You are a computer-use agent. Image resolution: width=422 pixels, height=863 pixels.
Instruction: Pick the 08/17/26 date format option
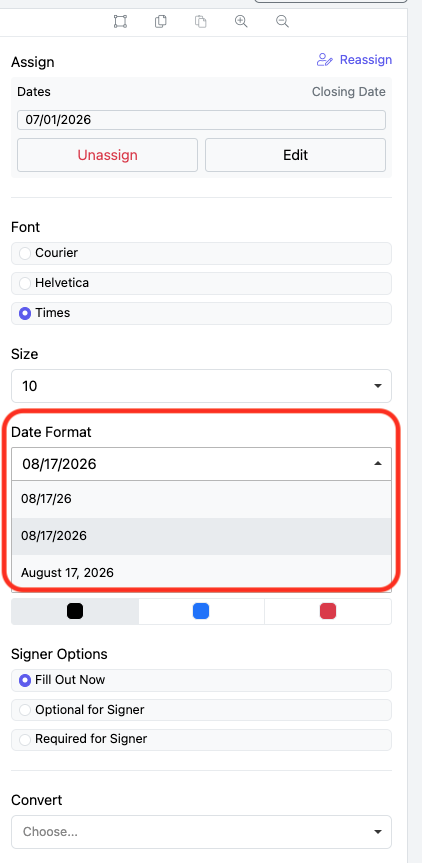point(201,499)
